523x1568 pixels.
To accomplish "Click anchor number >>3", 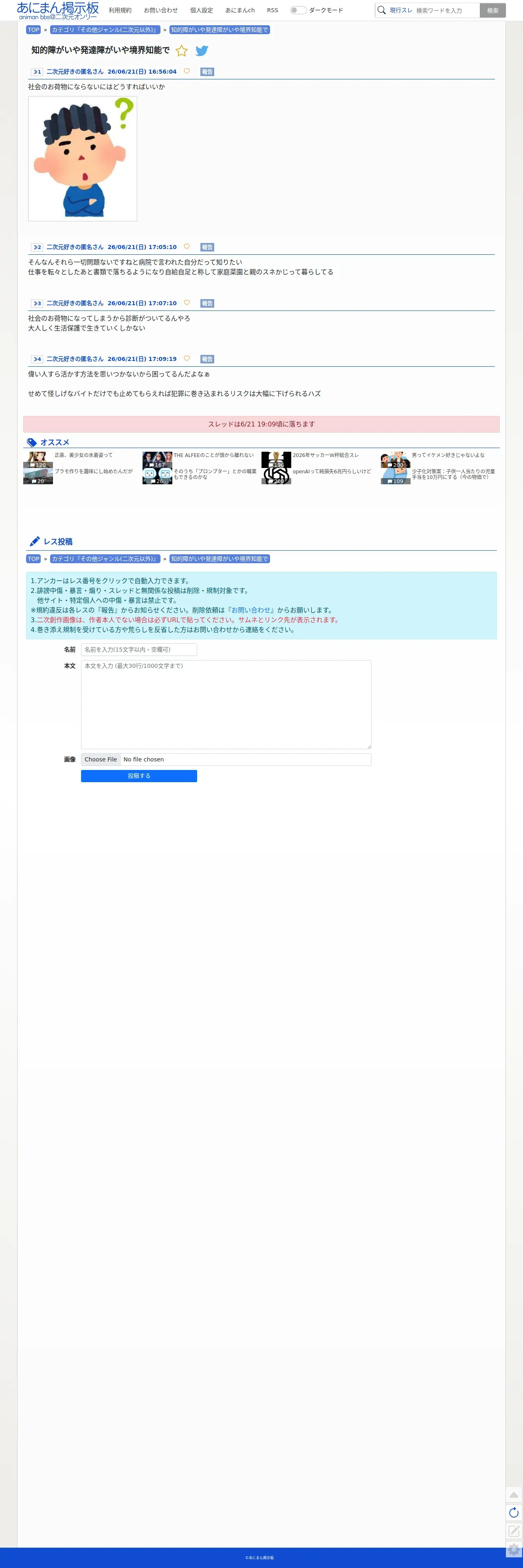I will click(37, 303).
